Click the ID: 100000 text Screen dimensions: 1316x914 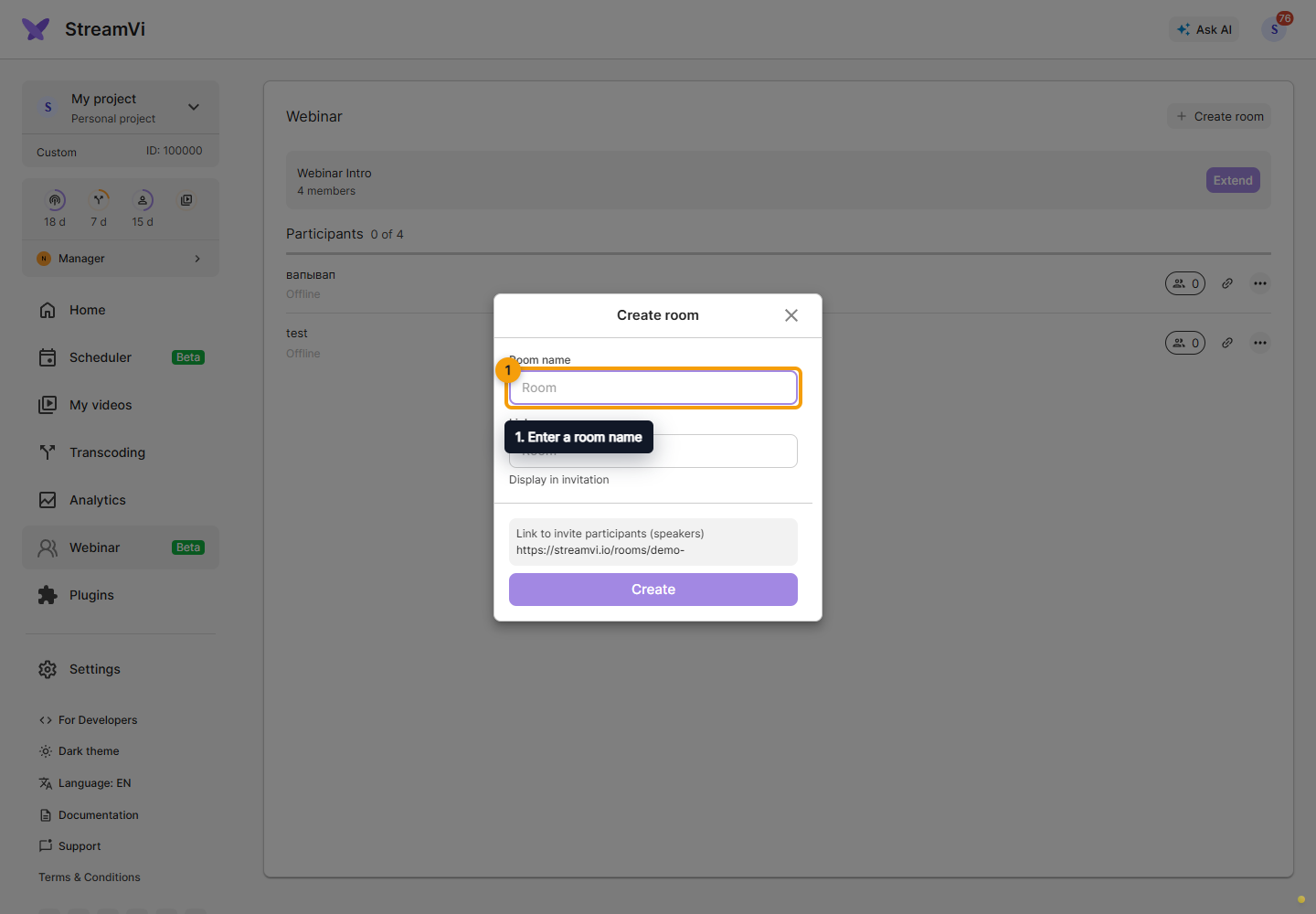coord(175,151)
